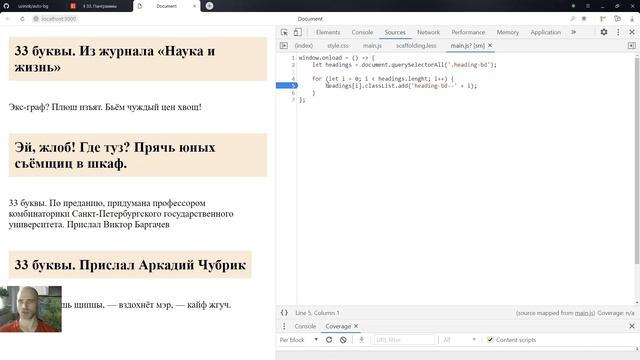The height and width of the screenshot is (360, 640).
Task: Switch to the Console drawer tab
Action: pos(305,326)
